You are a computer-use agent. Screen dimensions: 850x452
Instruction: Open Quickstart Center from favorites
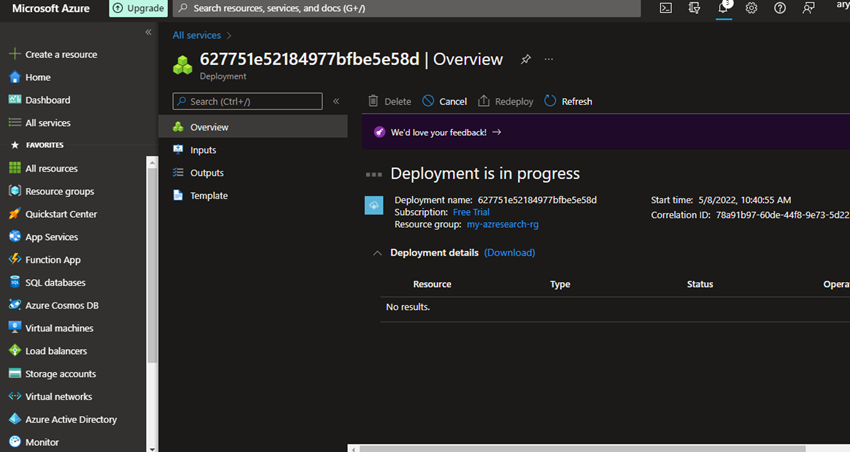coord(53,214)
